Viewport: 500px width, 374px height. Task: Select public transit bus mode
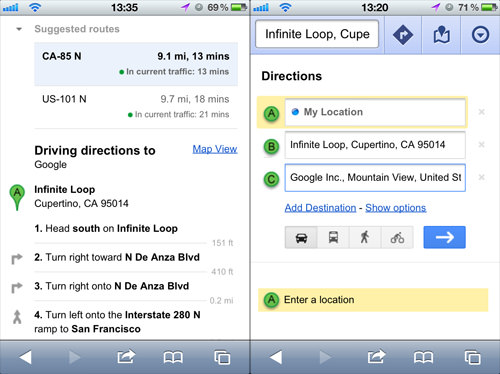pyautogui.click(x=333, y=237)
